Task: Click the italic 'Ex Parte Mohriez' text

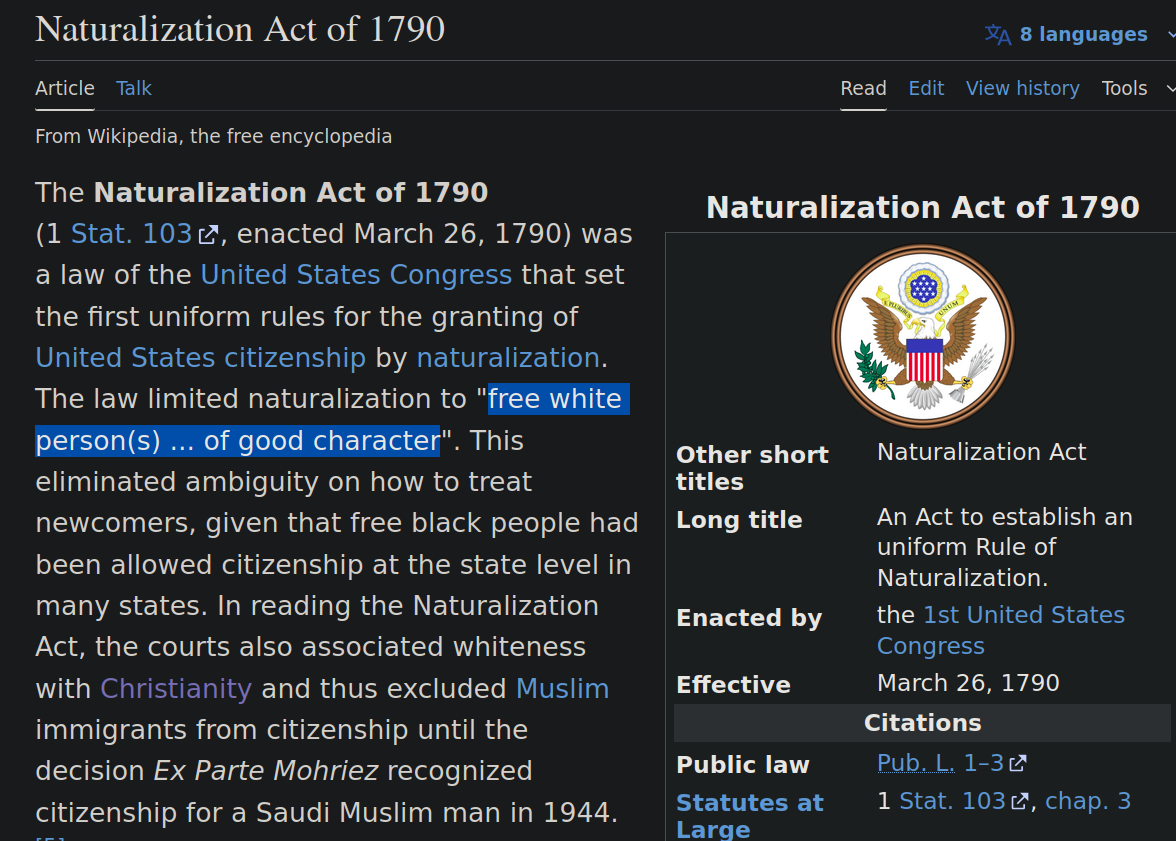Action: point(266,771)
